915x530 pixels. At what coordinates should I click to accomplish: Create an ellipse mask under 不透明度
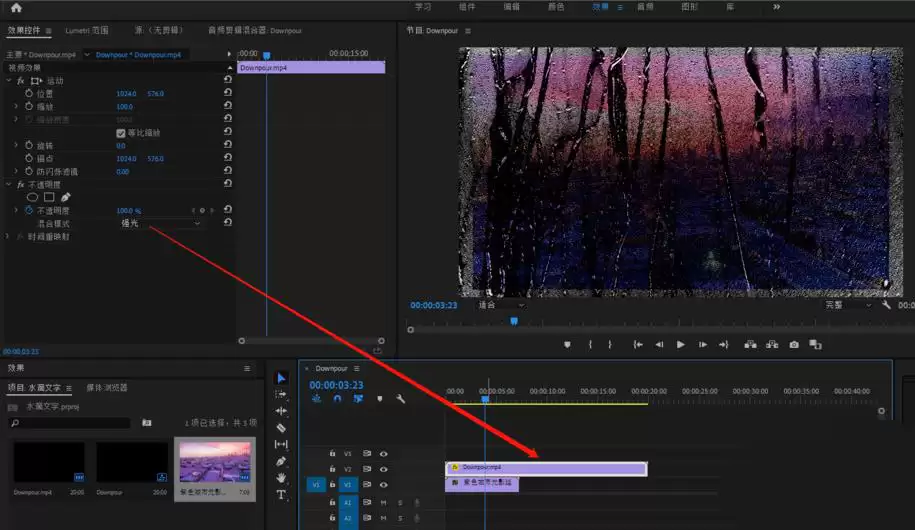click(x=32, y=197)
